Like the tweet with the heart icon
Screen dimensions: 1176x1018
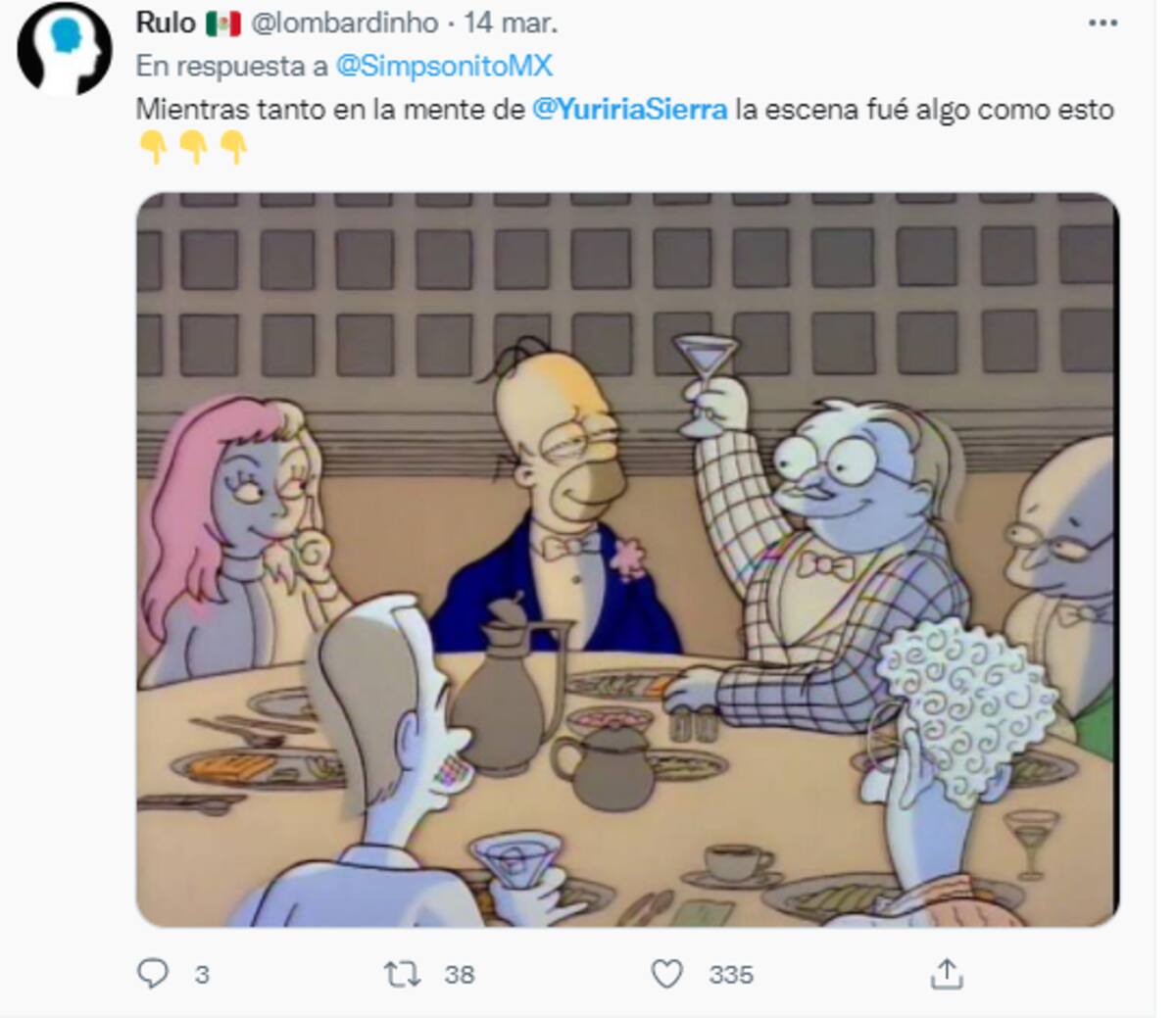(667, 974)
